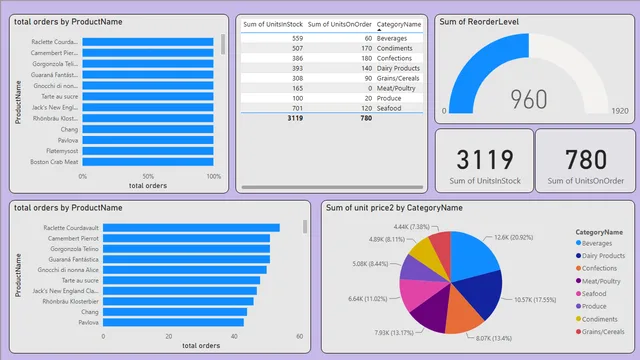Sort by the Sum of UnitsInStock column header

click(273, 24)
